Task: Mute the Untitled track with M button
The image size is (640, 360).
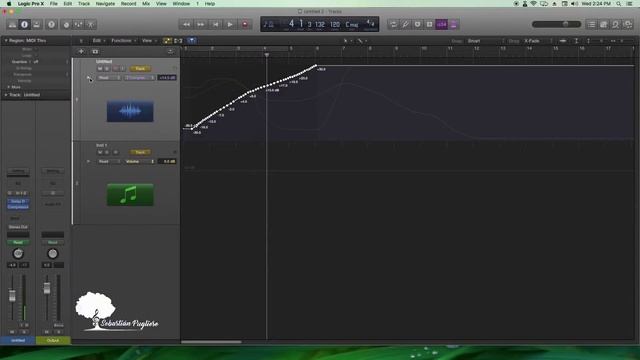Action: 100,69
